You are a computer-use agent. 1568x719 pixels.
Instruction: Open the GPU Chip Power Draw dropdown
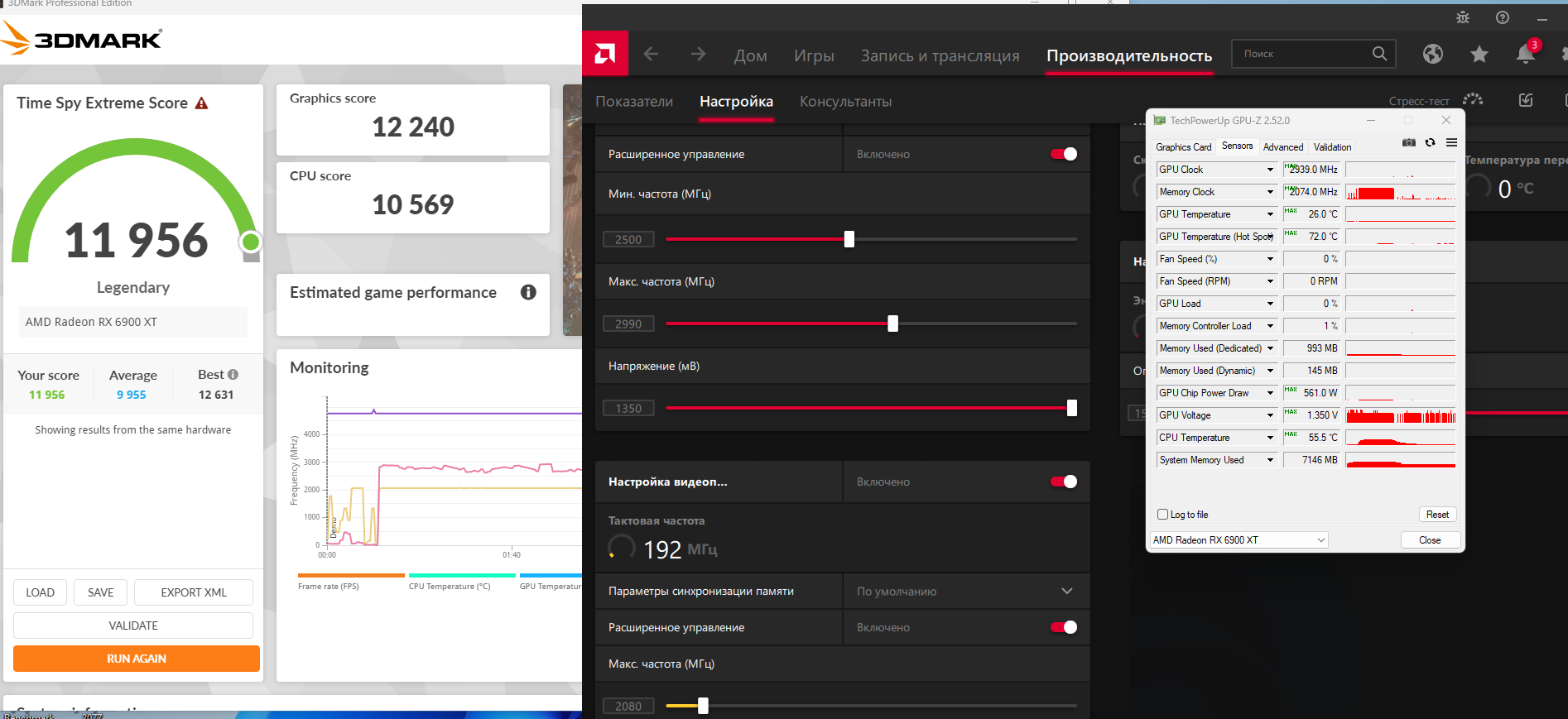coord(1270,393)
